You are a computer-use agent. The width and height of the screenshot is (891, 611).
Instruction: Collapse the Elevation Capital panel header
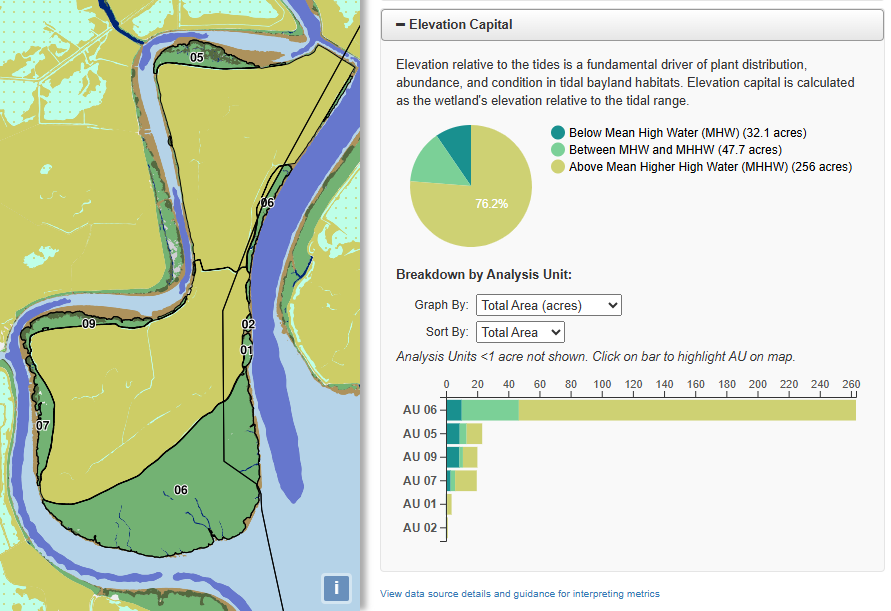point(632,24)
